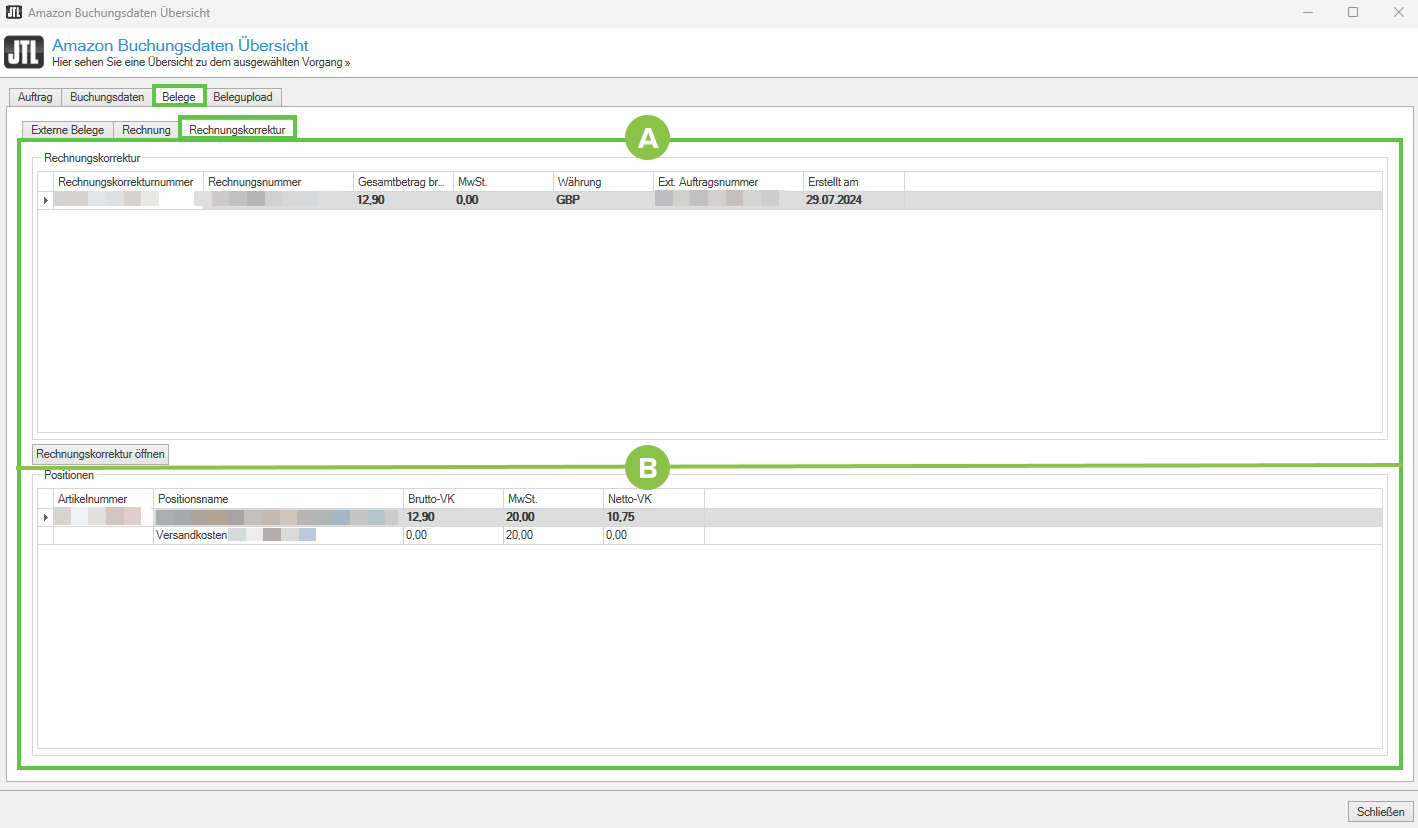The image size is (1418, 828).
Task: Switch to the Buchungsdaten tab
Action: click(x=107, y=97)
